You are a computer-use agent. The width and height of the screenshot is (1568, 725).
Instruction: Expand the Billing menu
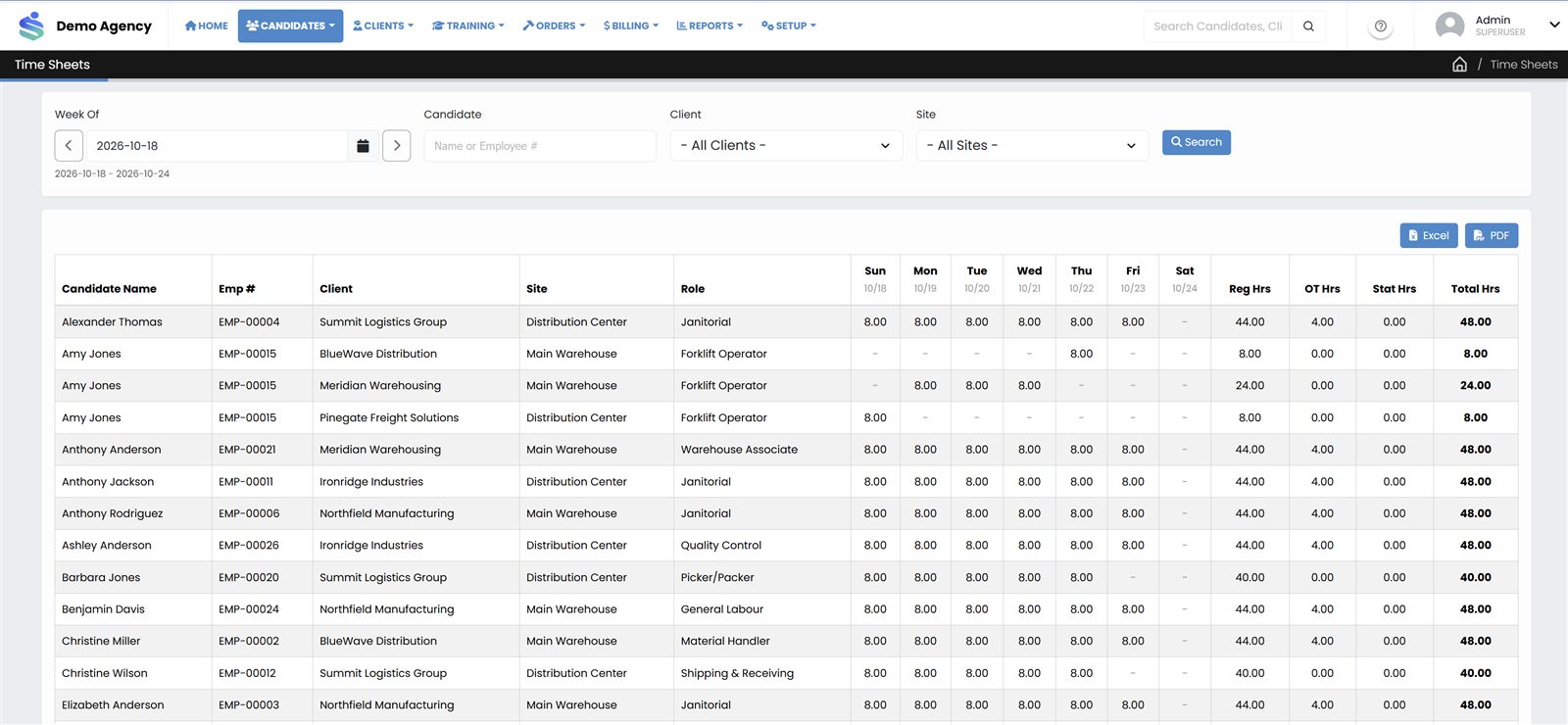click(x=630, y=25)
